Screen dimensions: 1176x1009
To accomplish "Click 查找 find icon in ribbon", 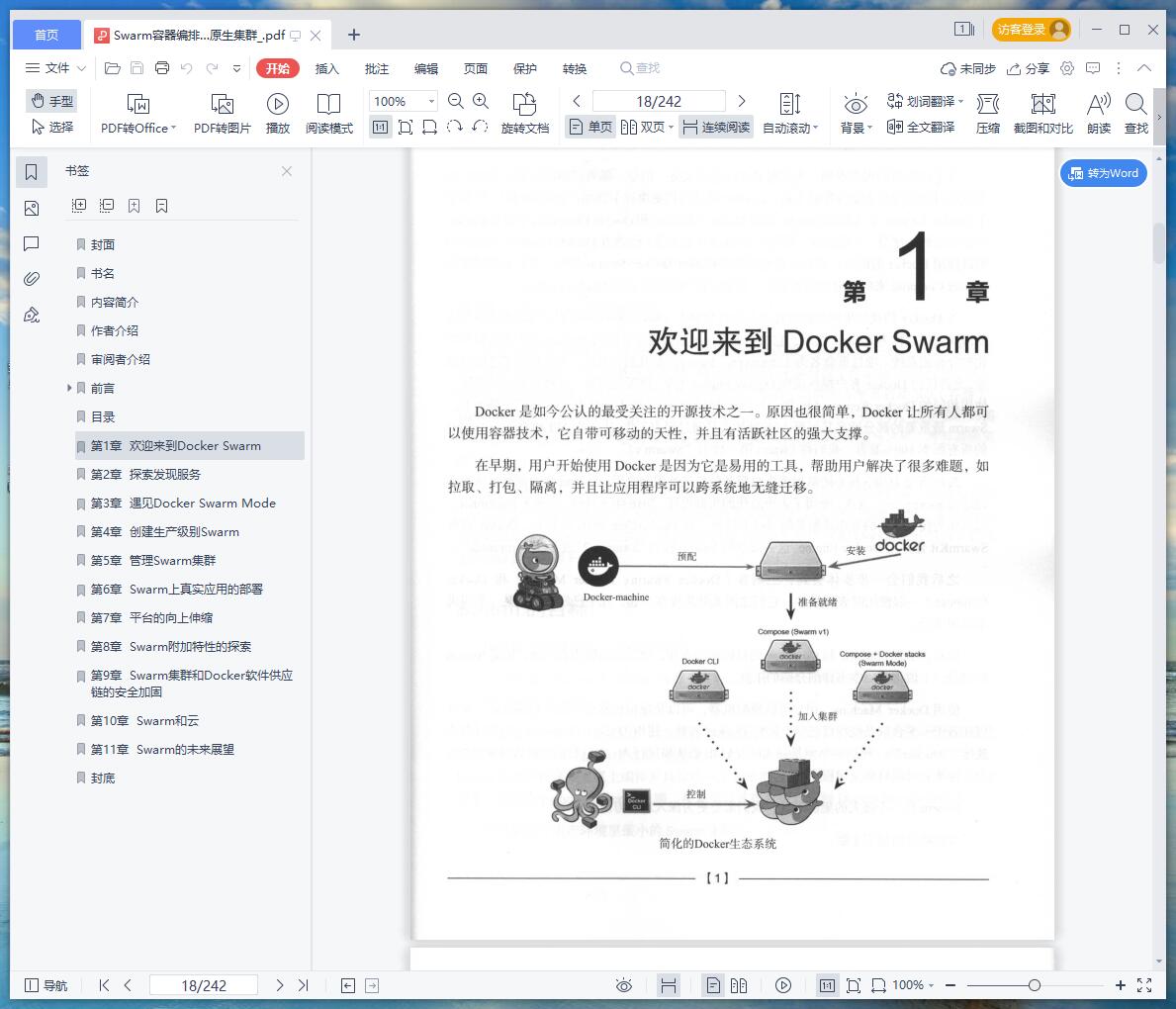I will click(x=1136, y=114).
